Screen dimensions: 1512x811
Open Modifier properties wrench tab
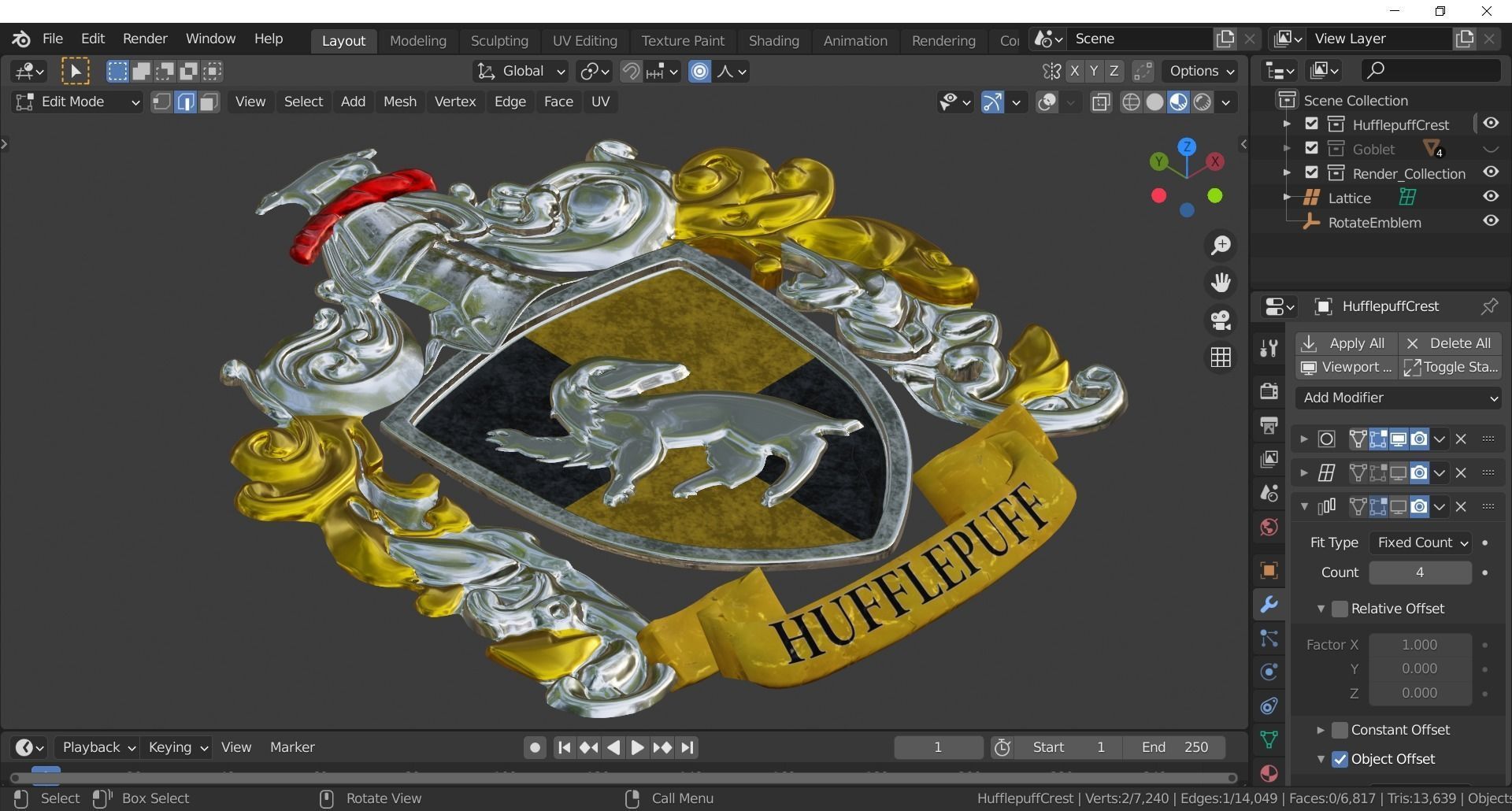pyautogui.click(x=1269, y=605)
